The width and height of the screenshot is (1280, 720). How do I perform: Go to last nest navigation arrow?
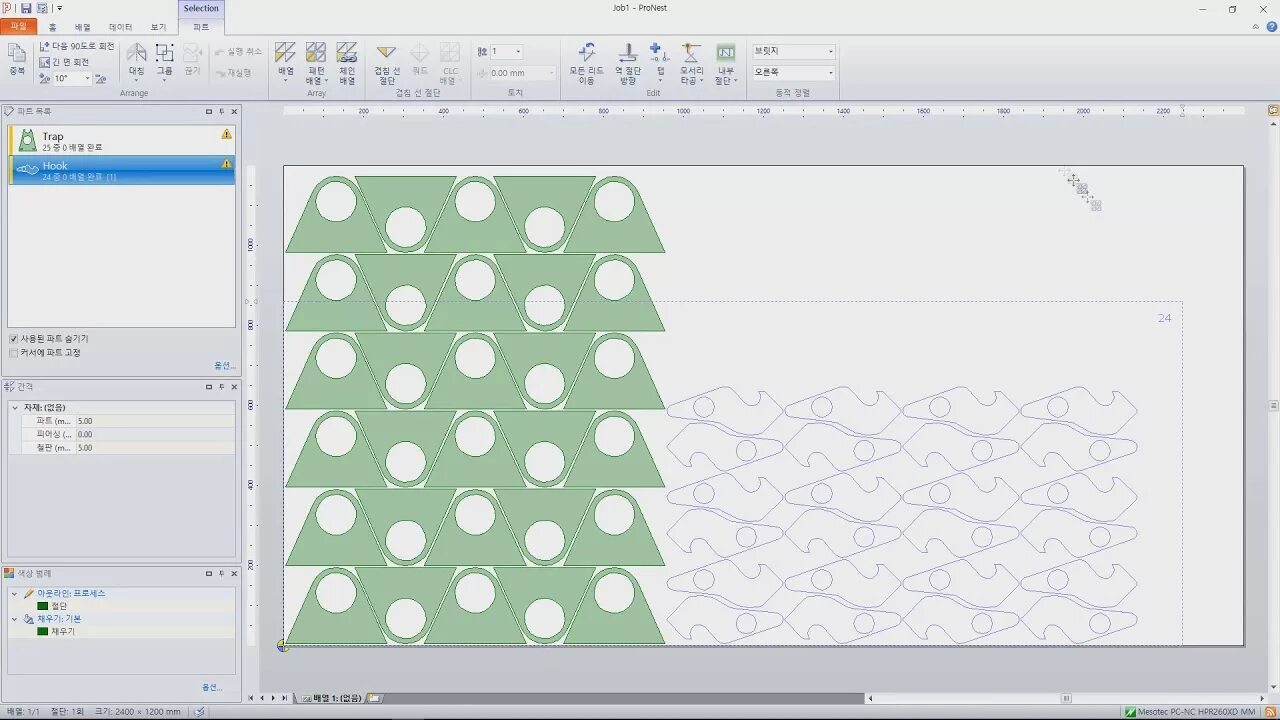pos(284,698)
